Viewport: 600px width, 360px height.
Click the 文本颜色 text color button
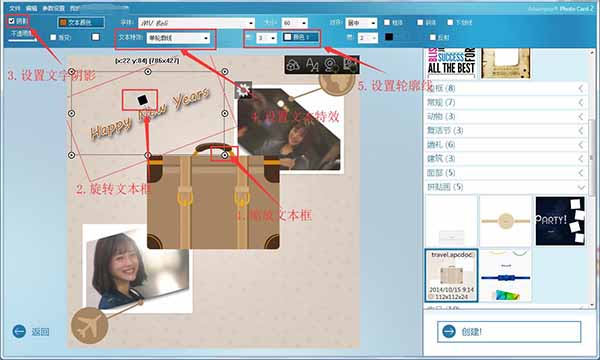tap(81, 23)
